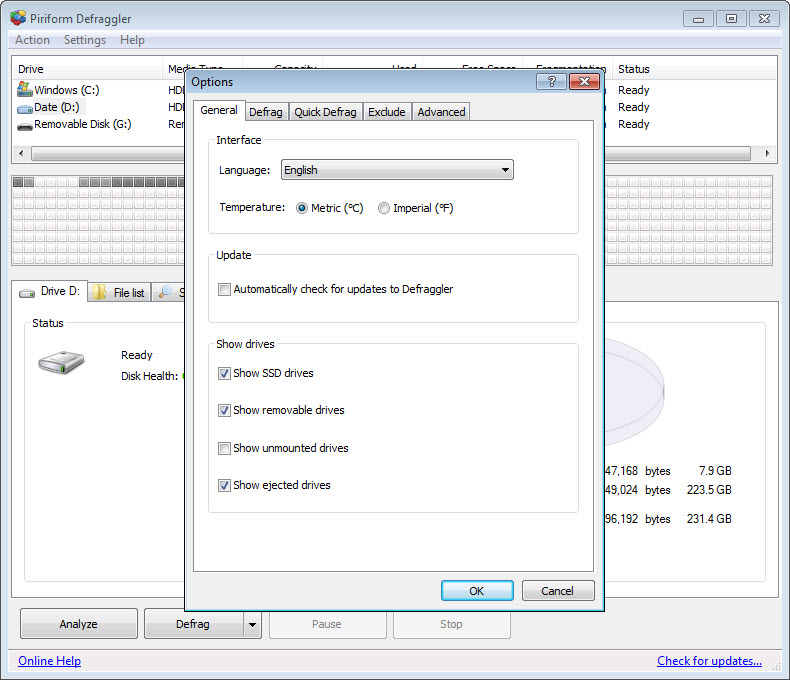The image size is (790, 680).
Task: Open the Action menu
Action: (x=32, y=40)
